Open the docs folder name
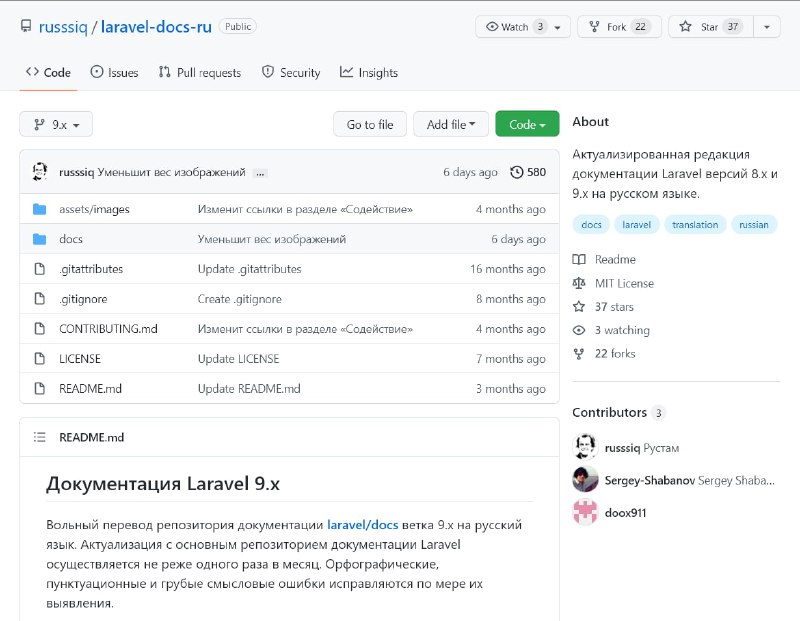The height and width of the screenshot is (621, 800). pos(71,239)
